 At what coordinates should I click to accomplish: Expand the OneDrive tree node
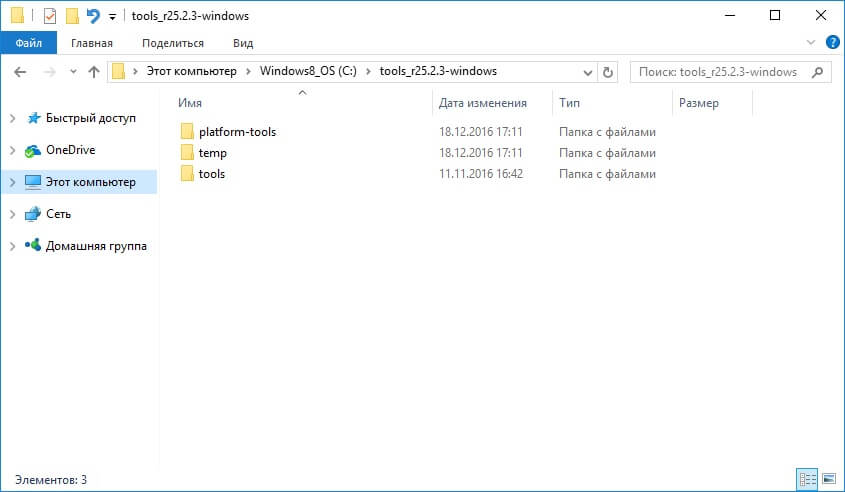pyautogui.click(x=12, y=150)
